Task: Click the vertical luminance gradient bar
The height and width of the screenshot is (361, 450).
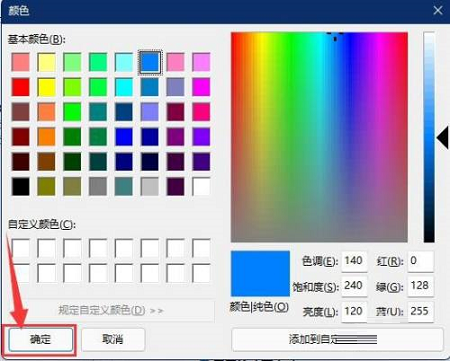Action: point(429,137)
